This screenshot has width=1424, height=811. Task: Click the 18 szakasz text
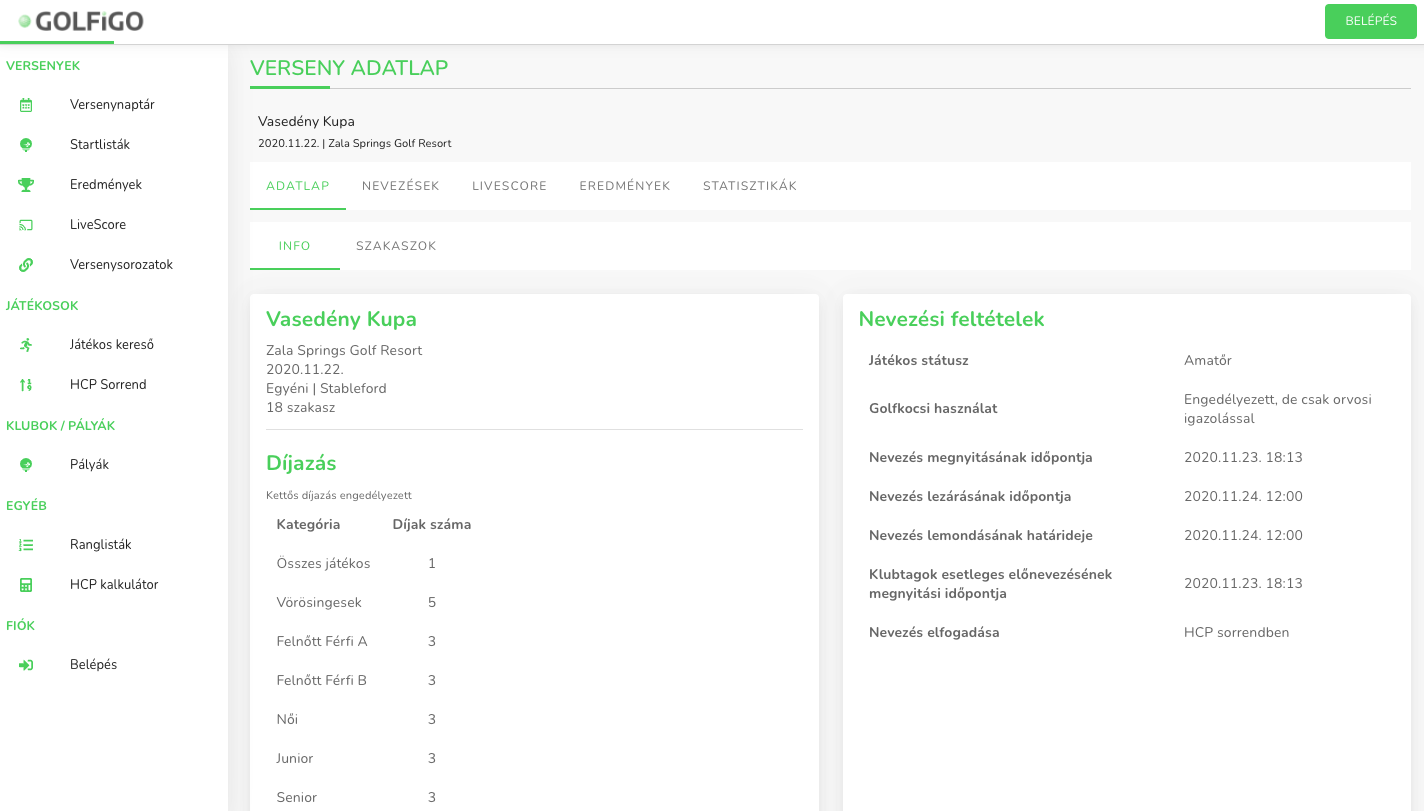click(x=301, y=408)
